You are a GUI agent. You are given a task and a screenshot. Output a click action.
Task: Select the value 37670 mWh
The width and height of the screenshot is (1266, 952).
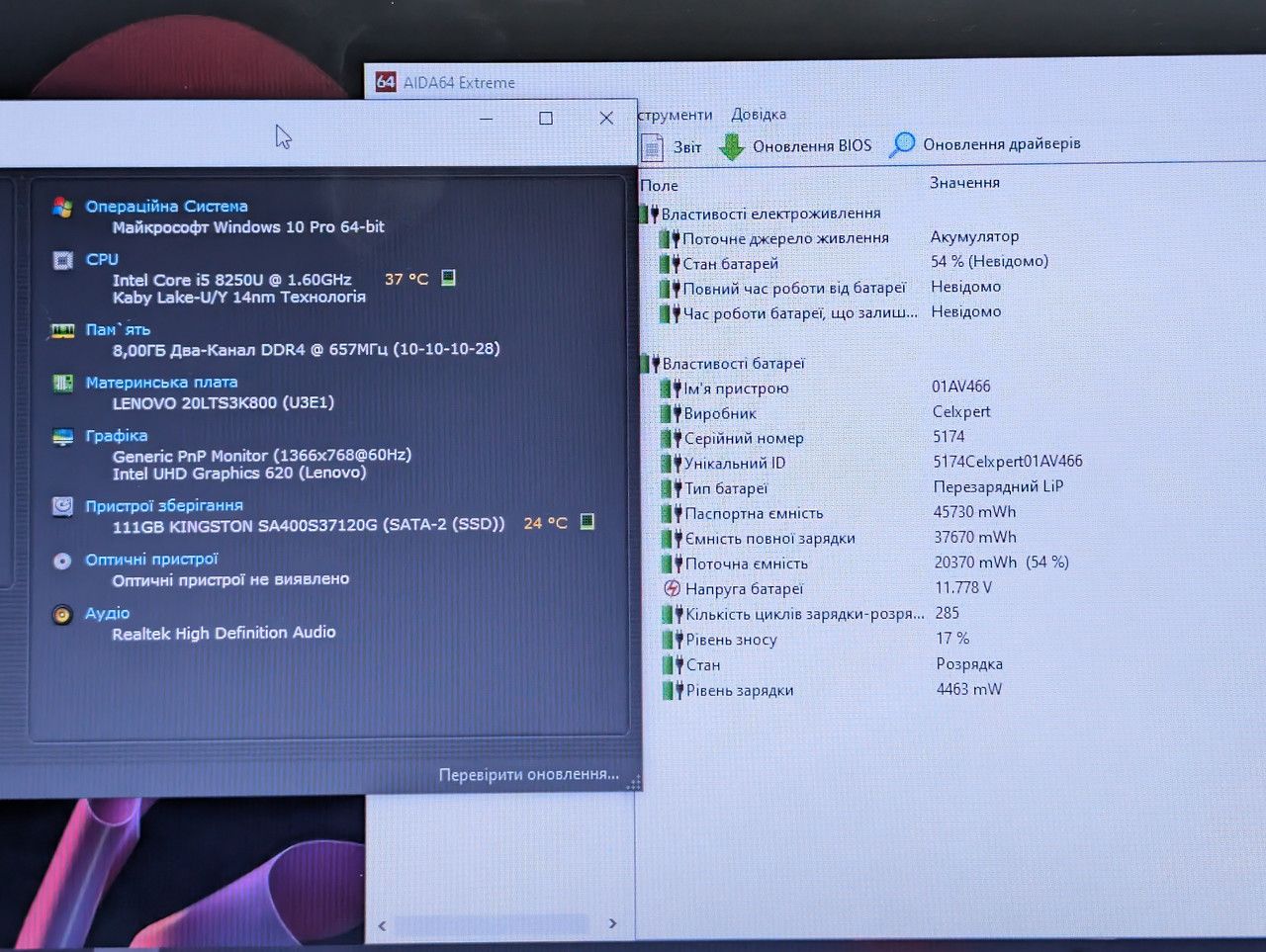[x=975, y=537]
